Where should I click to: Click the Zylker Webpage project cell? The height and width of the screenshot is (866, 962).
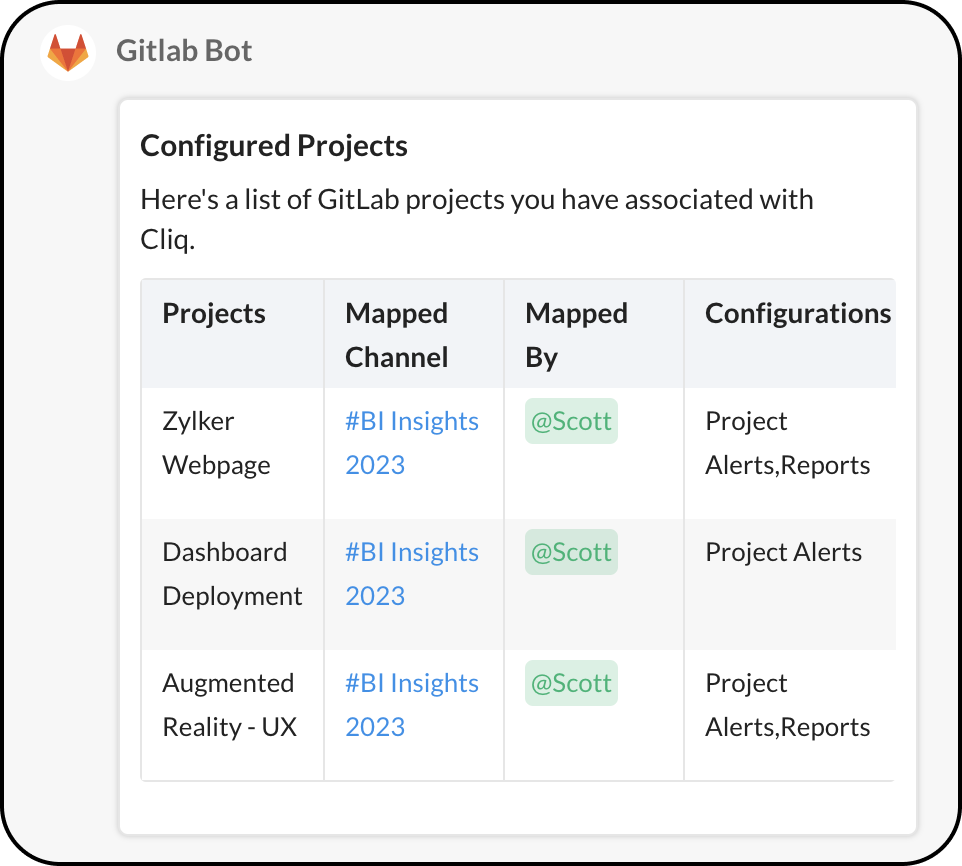[x=216, y=443]
